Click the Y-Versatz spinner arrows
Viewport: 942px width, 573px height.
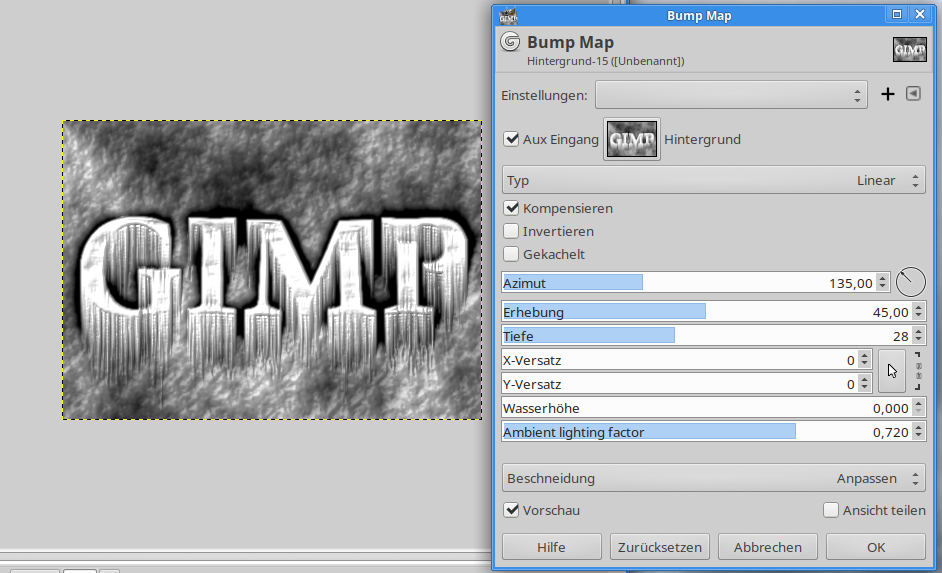click(864, 384)
